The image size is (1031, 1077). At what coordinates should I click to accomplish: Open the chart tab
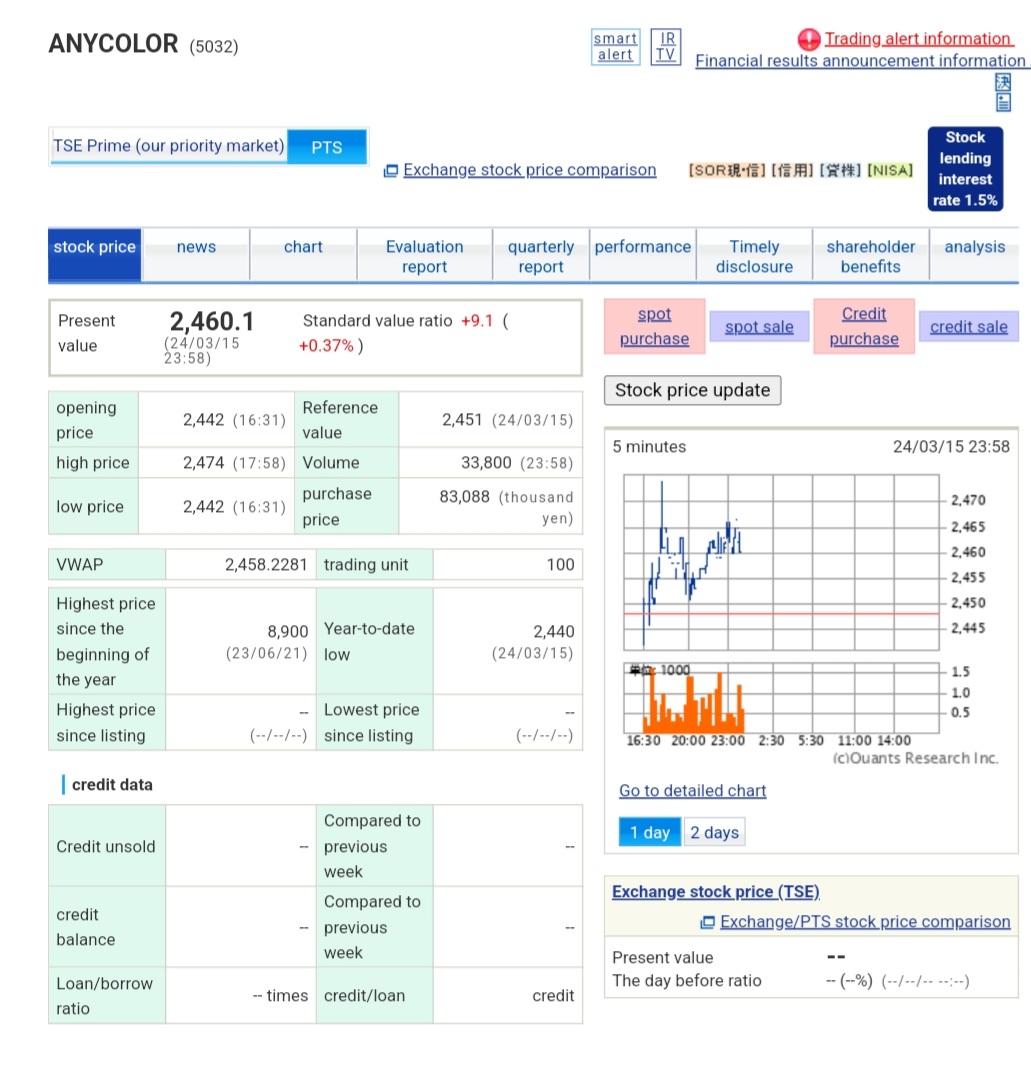point(303,254)
